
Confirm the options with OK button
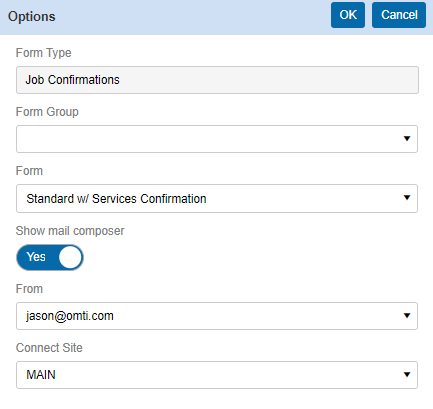click(348, 15)
